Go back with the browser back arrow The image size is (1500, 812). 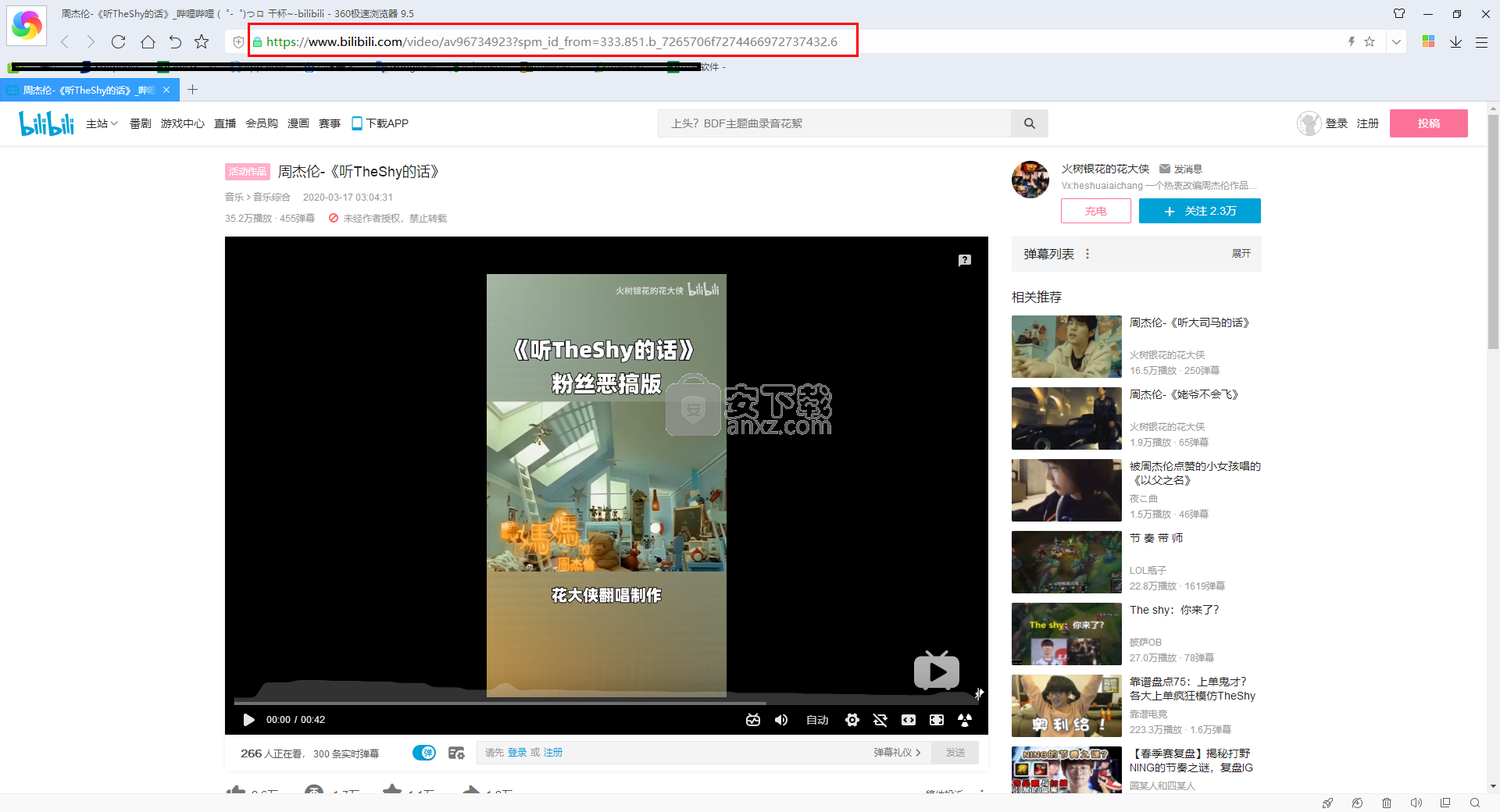coord(65,42)
